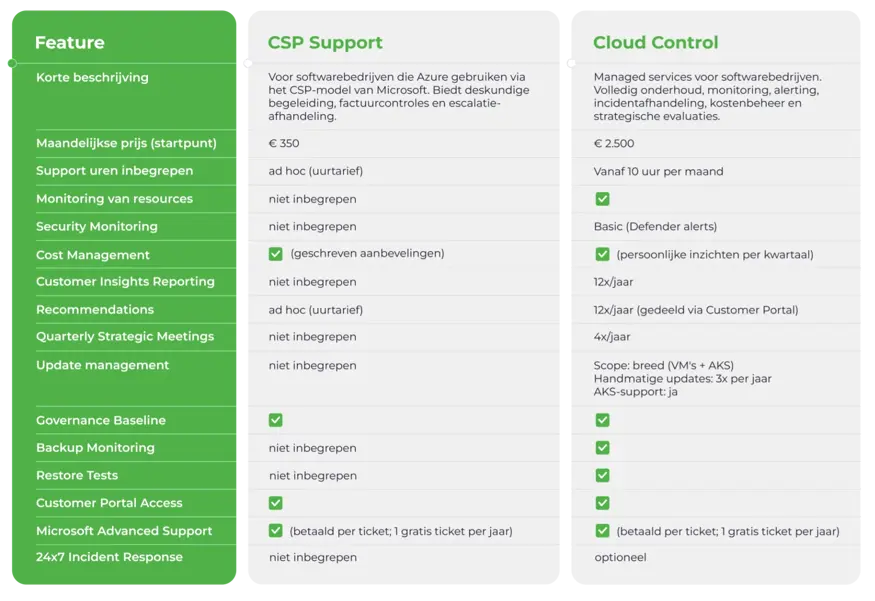Click the circle marker beside Feature column
875x601 pixels.
coord(11,63)
